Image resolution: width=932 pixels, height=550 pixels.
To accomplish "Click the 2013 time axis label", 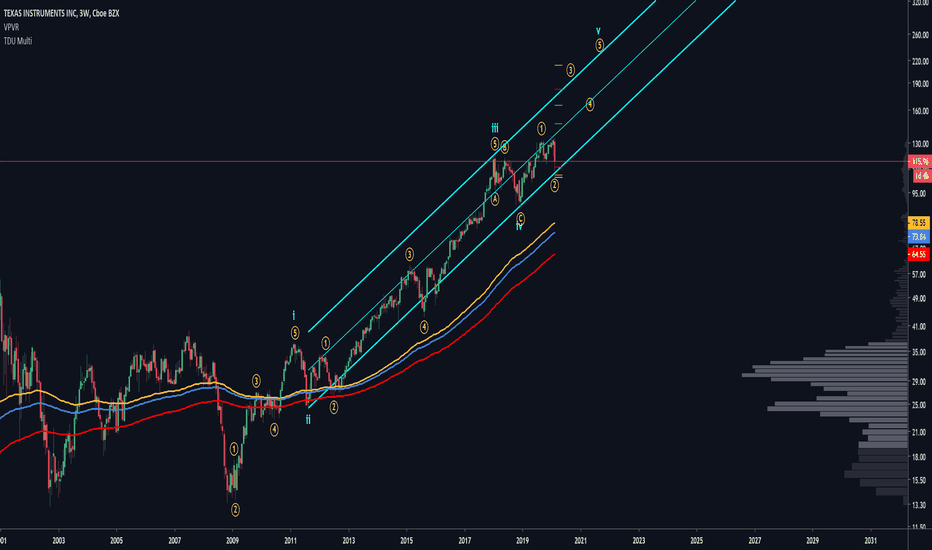I will coord(348,540).
